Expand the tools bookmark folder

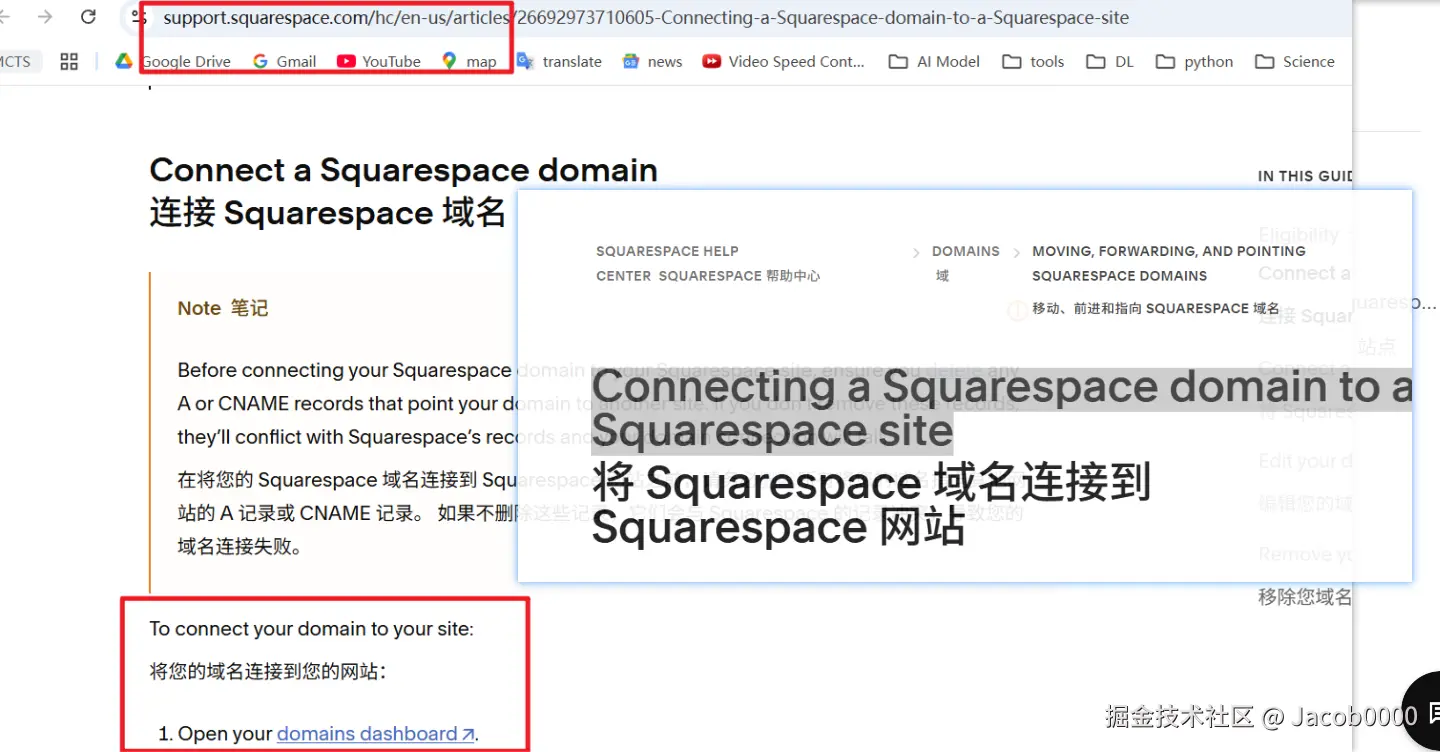[1033, 62]
